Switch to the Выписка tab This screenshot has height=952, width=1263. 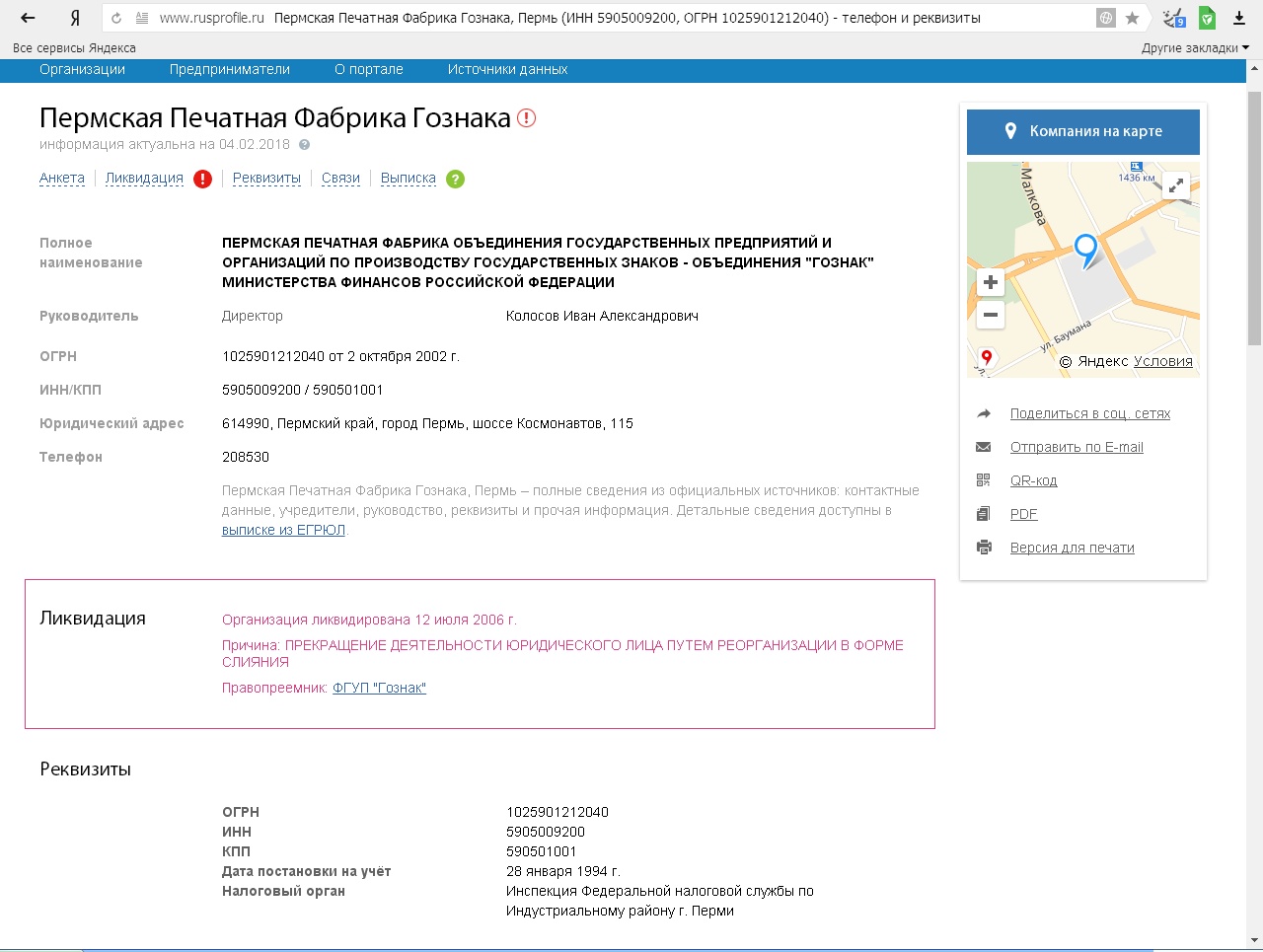coord(409,179)
